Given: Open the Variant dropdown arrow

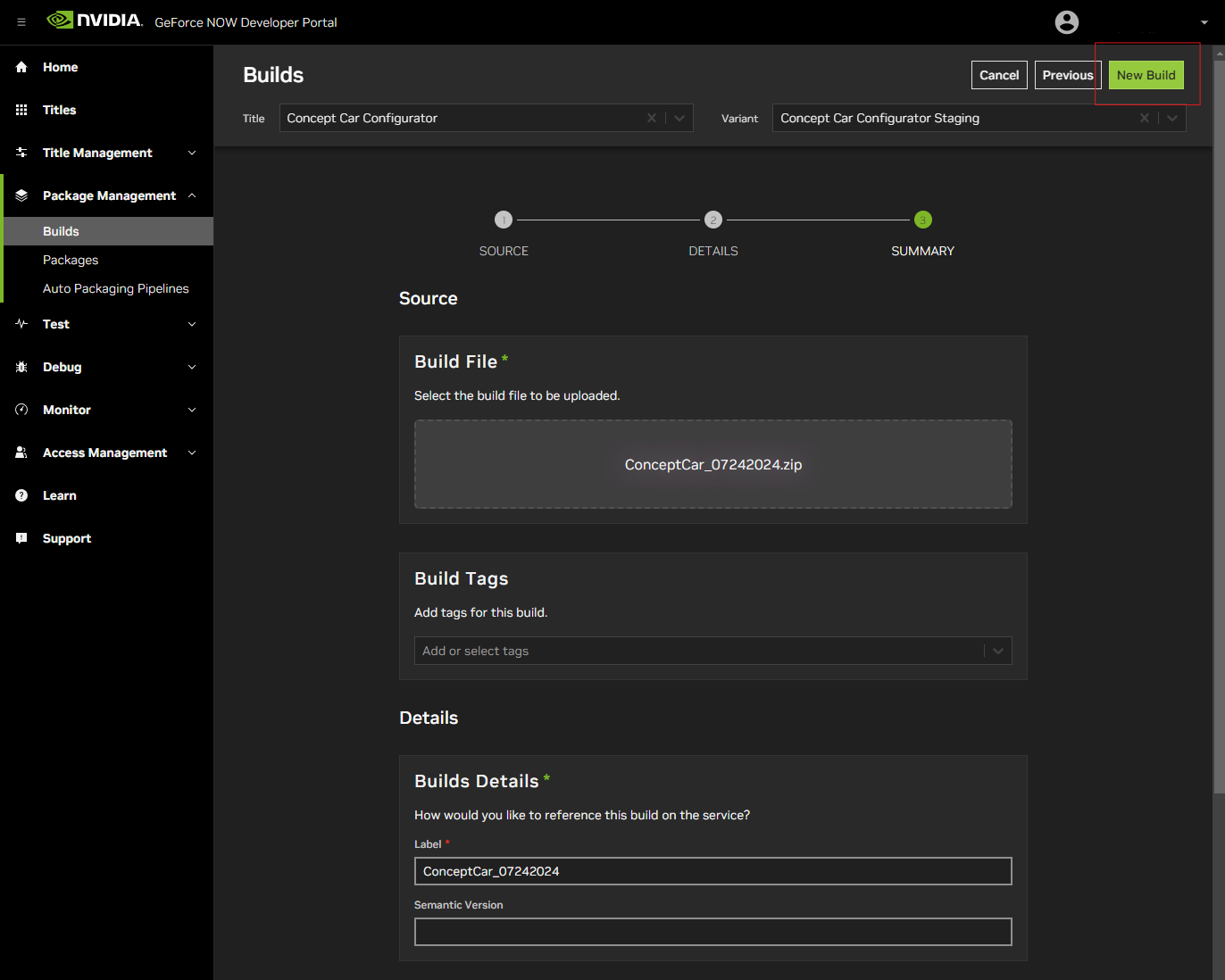Looking at the screenshot, I should 1172,118.
